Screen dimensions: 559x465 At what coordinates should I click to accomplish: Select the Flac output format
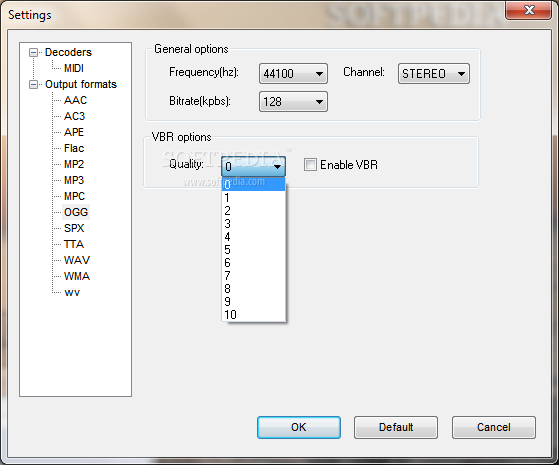[x=74, y=148]
